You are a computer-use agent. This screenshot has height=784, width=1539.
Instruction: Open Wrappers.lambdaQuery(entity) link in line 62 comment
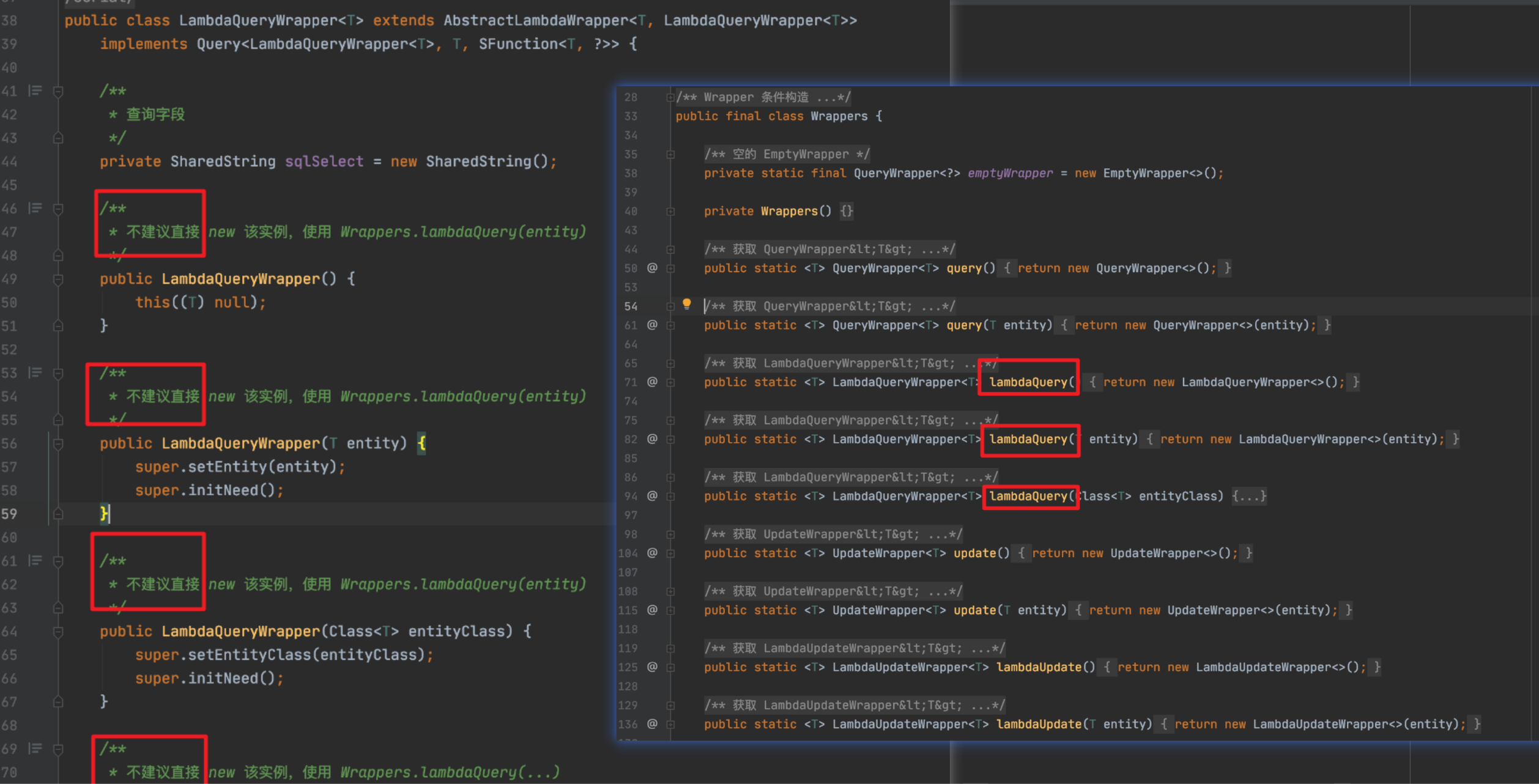(x=463, y=584)
